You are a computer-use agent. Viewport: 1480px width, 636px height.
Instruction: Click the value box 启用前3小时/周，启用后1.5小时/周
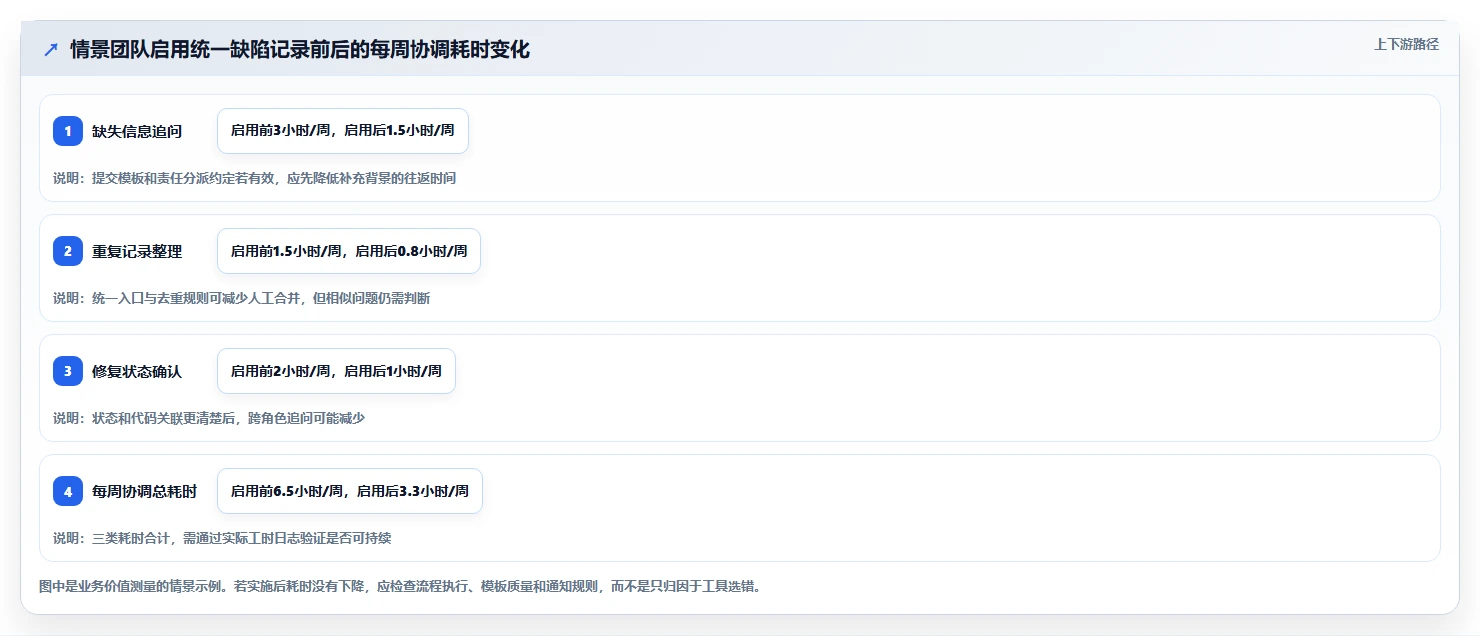point(343,131)
